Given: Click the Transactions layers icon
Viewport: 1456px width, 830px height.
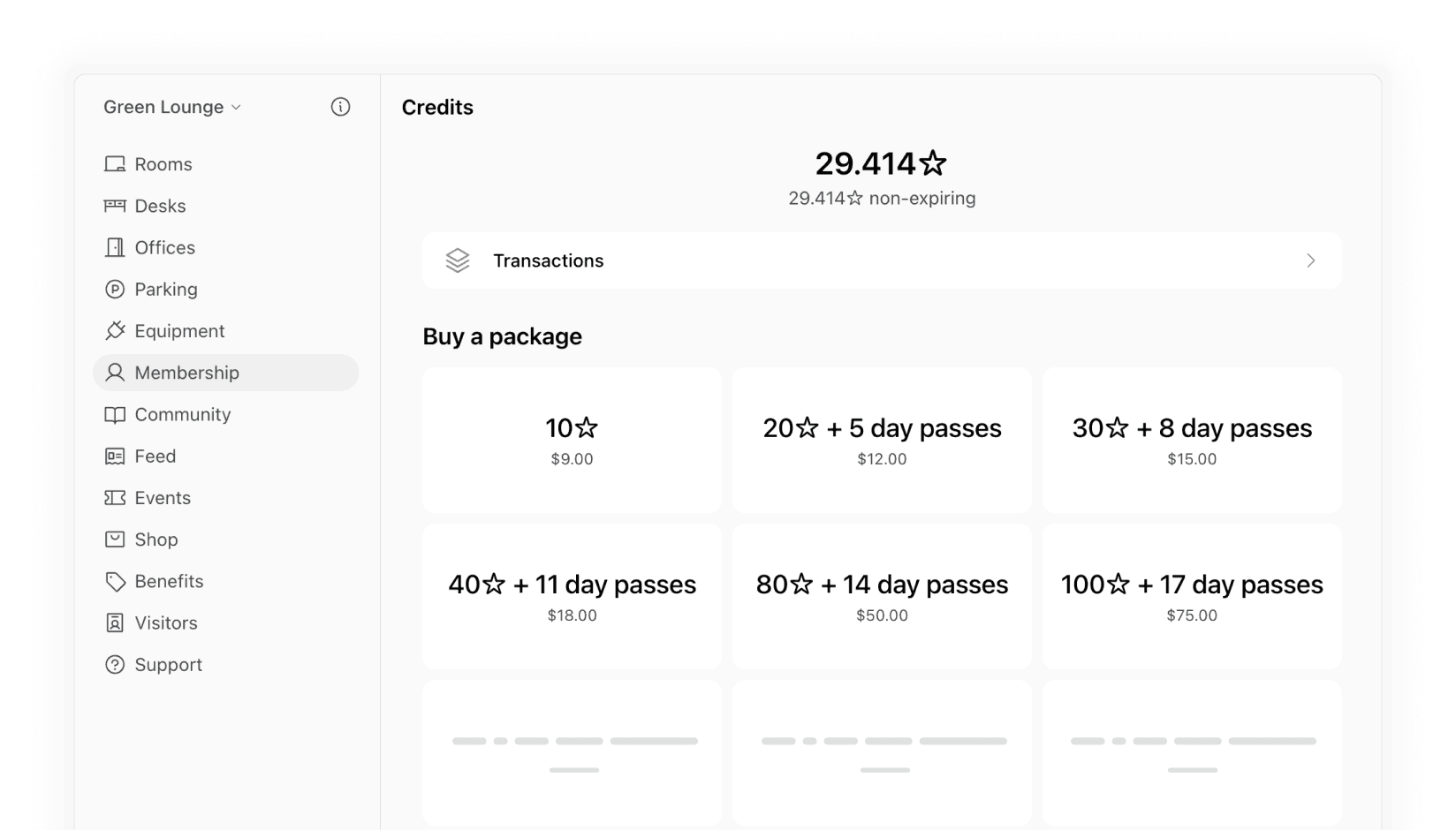Looking at the screenshot, I should coord(458,260).
